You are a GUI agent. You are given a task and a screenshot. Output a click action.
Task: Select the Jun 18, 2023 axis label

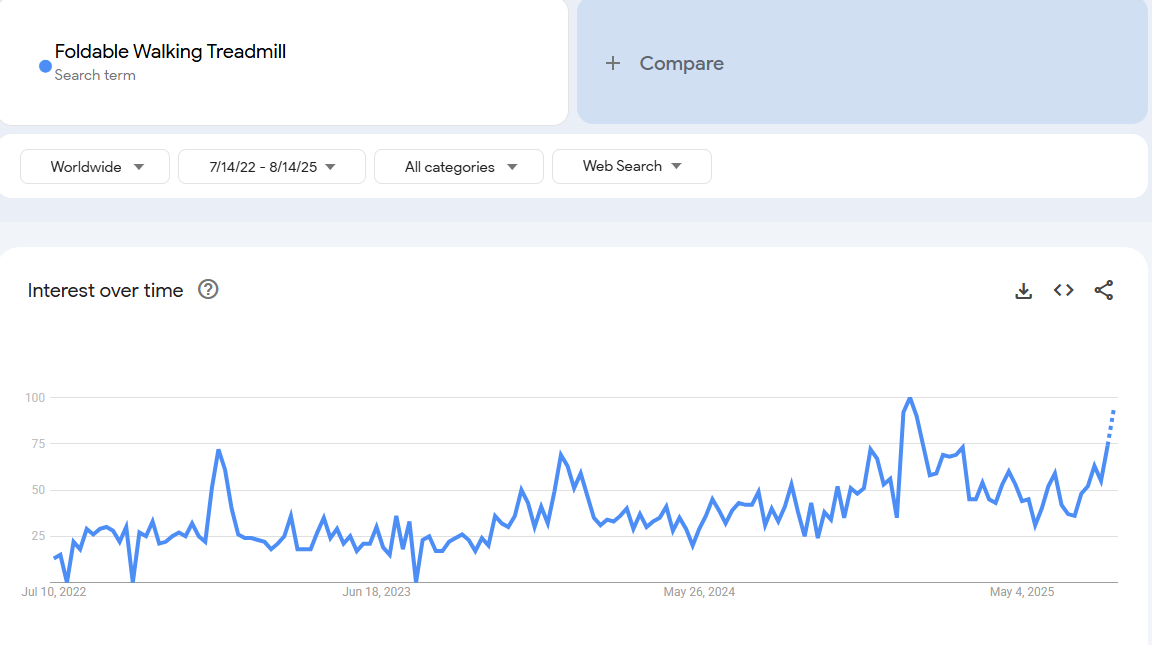coord(376,592)
